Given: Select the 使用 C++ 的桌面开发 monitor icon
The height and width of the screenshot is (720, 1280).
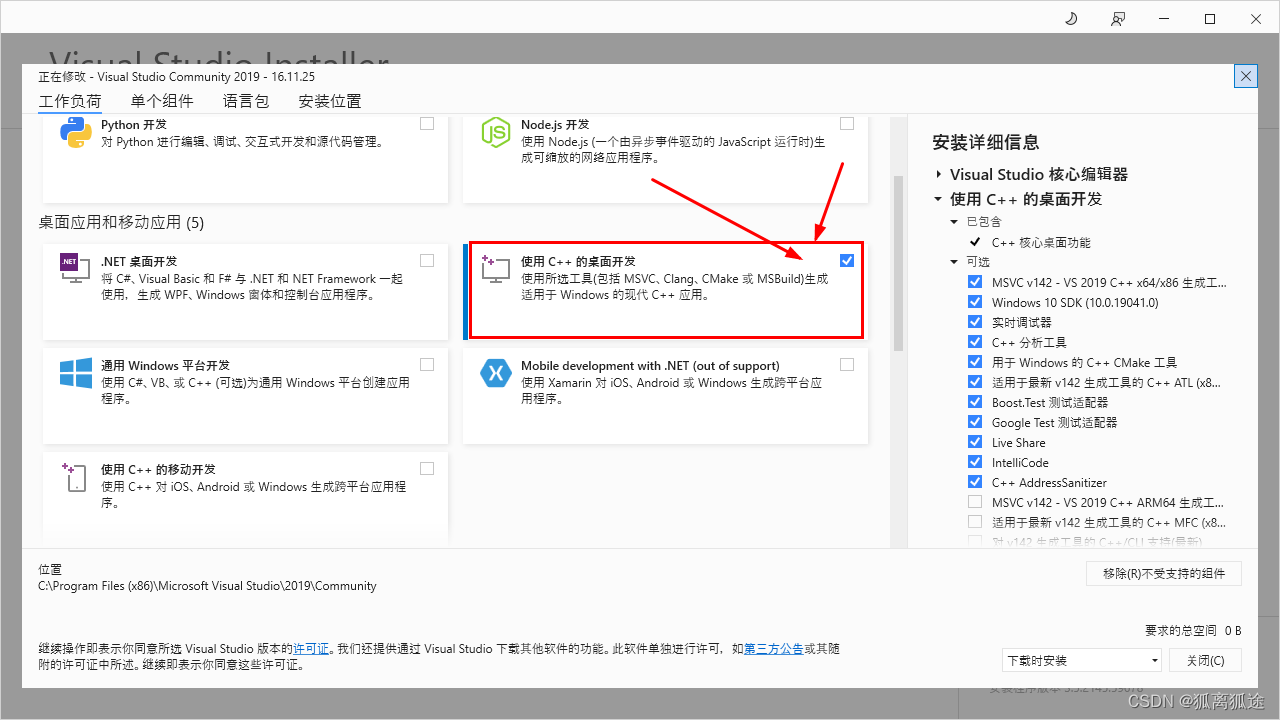Looking at the screenshot, I should [496, 268].
